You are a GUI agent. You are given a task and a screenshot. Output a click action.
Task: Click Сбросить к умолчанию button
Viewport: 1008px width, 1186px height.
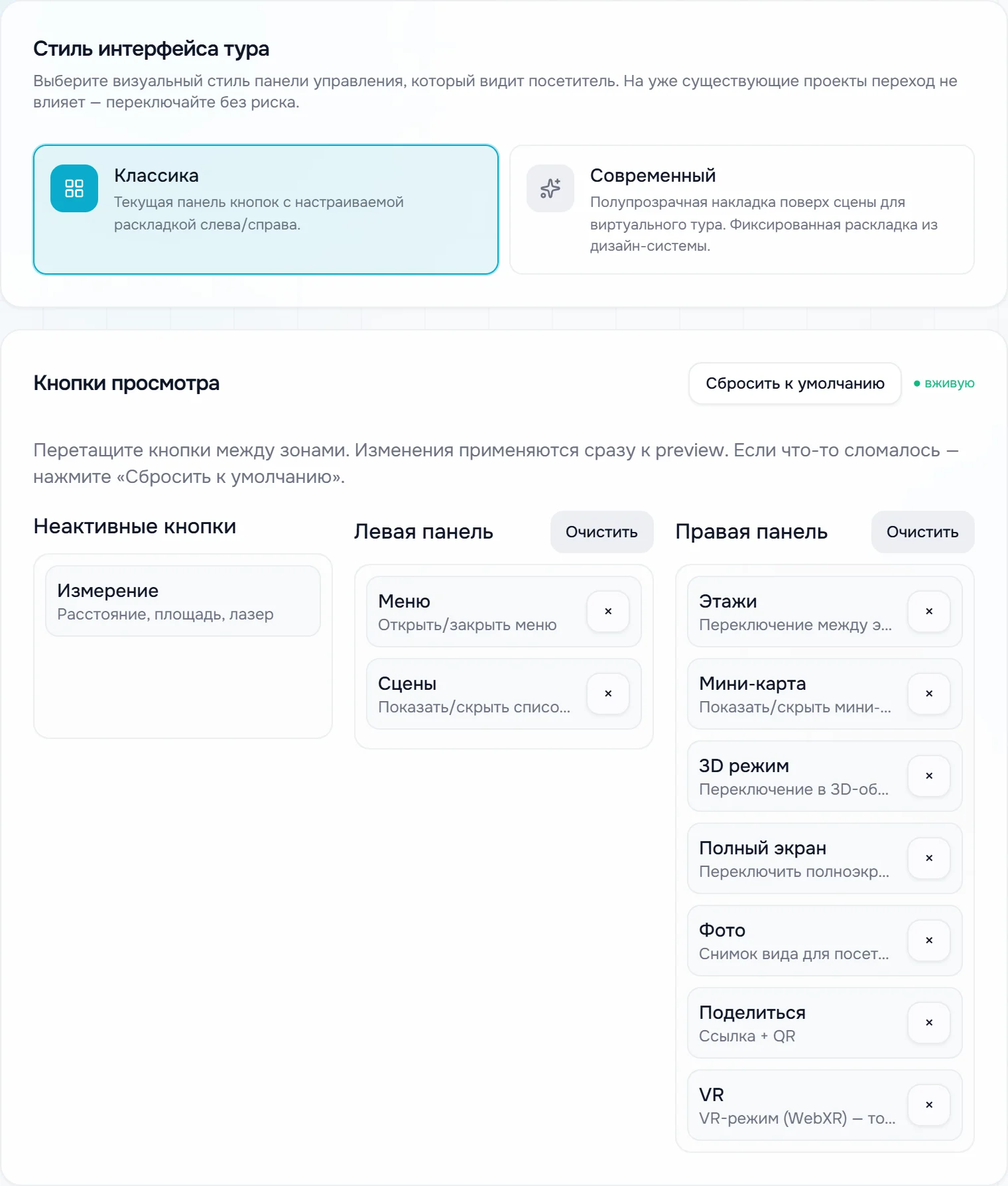pos(795,383)
